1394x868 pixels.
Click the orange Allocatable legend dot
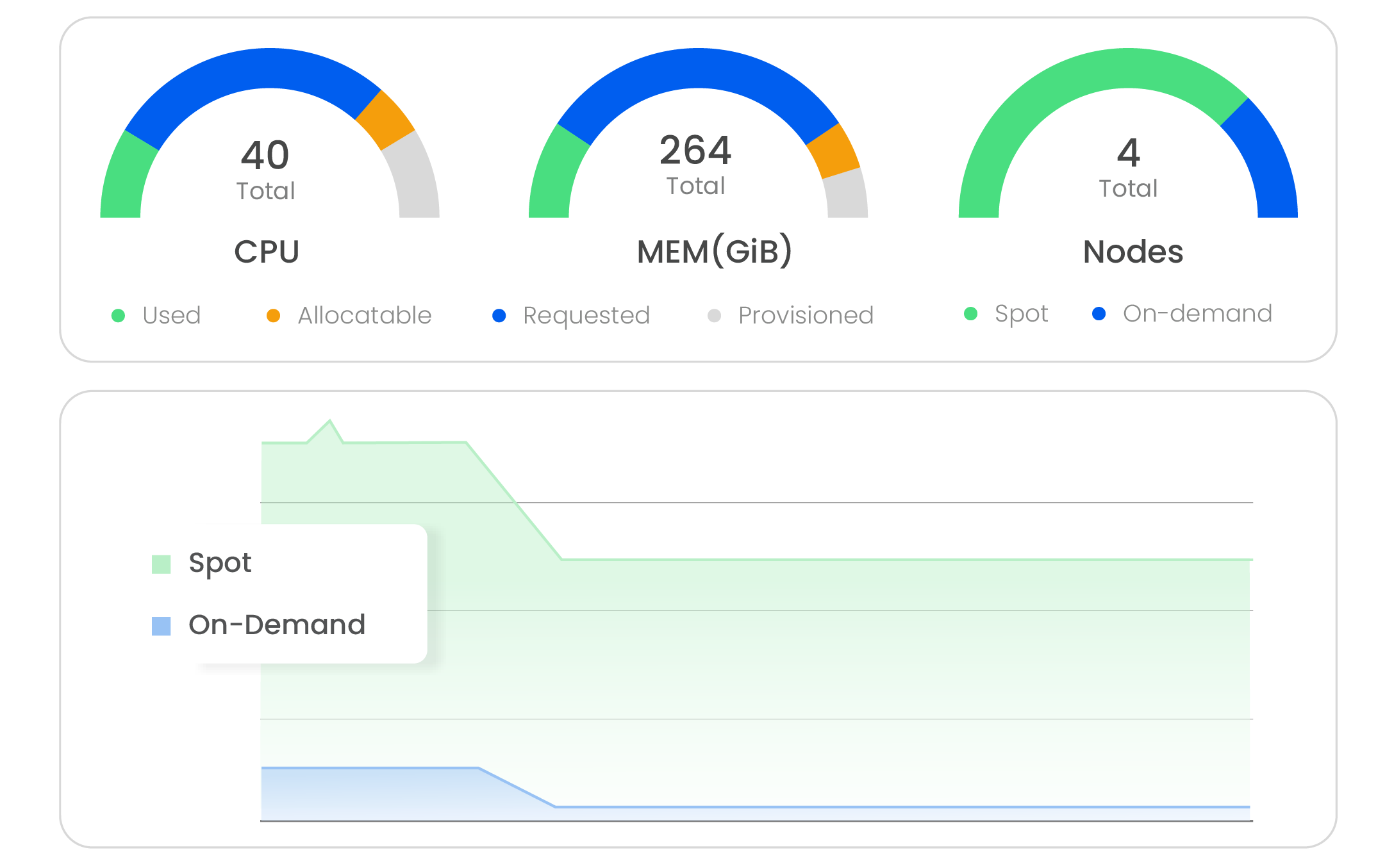pyautogui.click(x=273, y=315)
